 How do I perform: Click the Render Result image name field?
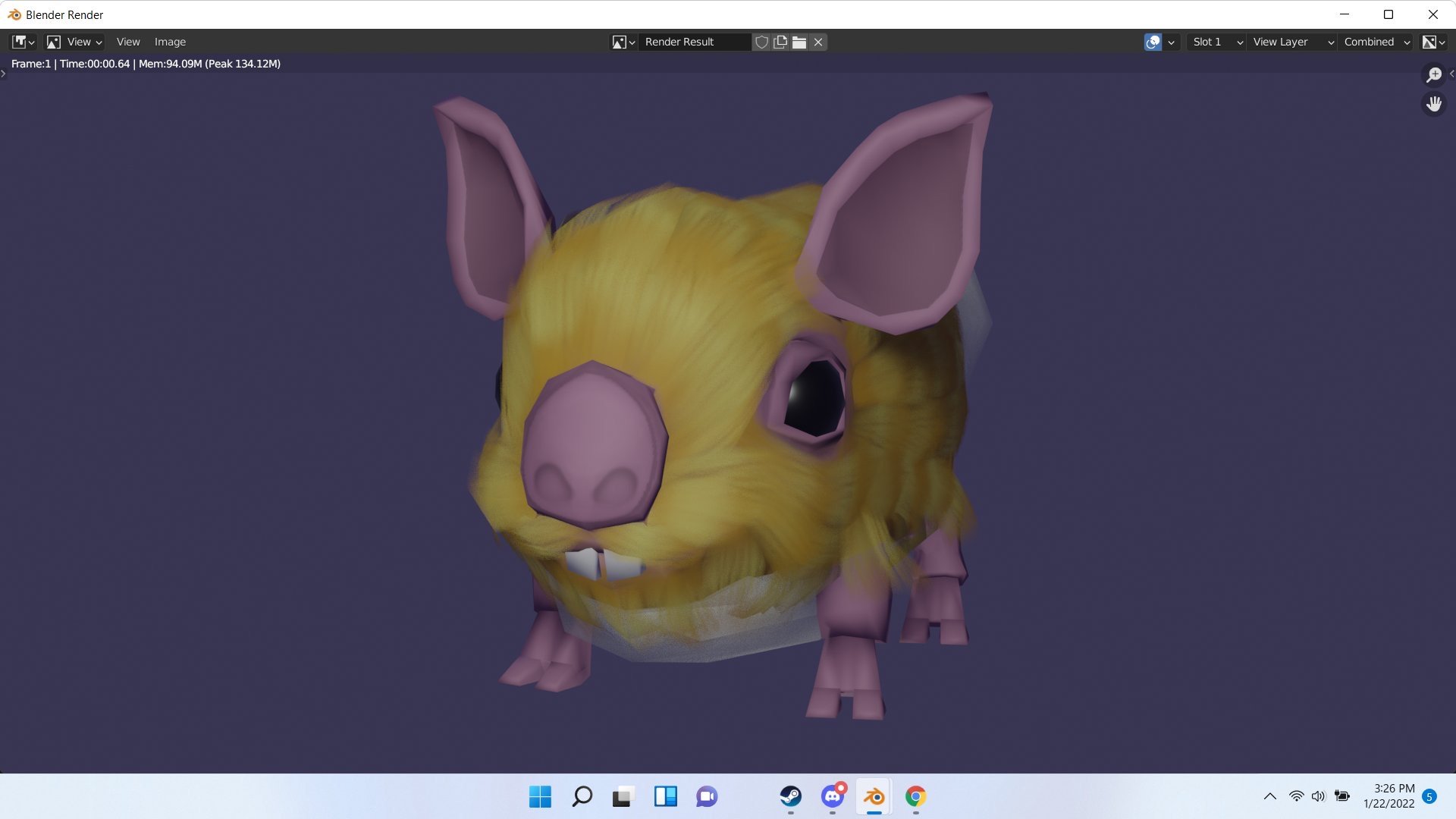coord(693,42)
